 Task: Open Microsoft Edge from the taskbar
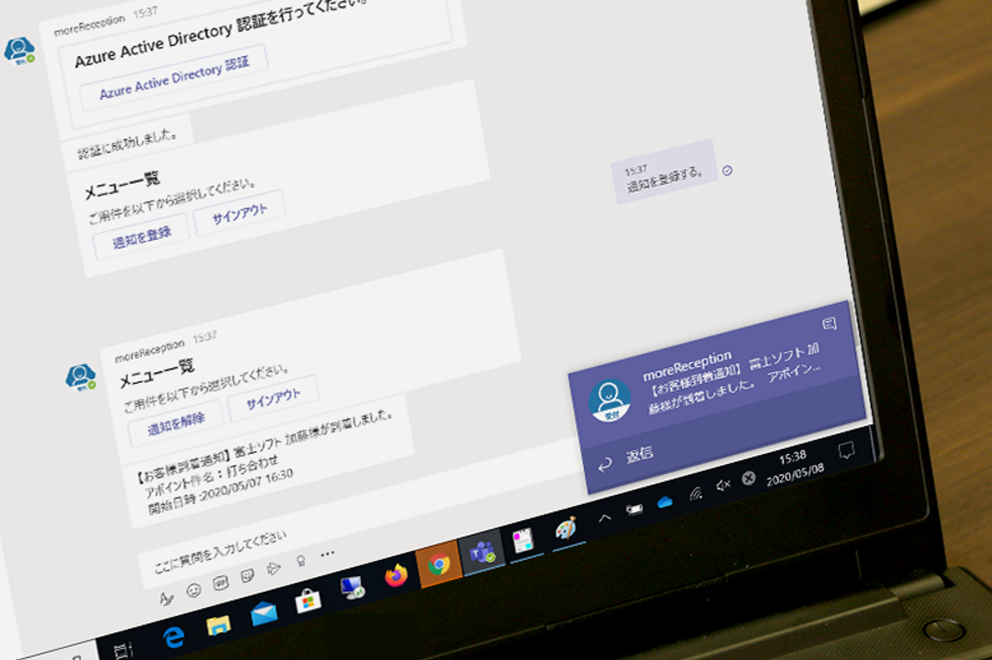[173, 637]
